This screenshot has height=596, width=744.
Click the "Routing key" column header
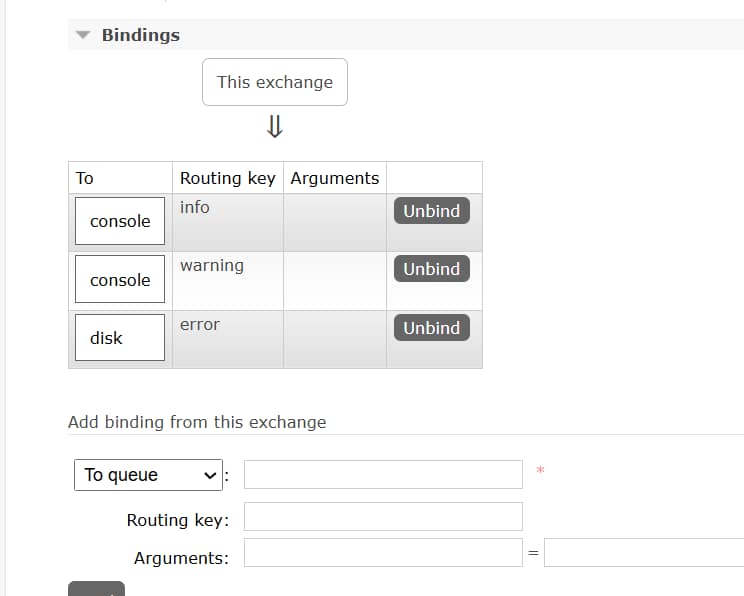227,178
